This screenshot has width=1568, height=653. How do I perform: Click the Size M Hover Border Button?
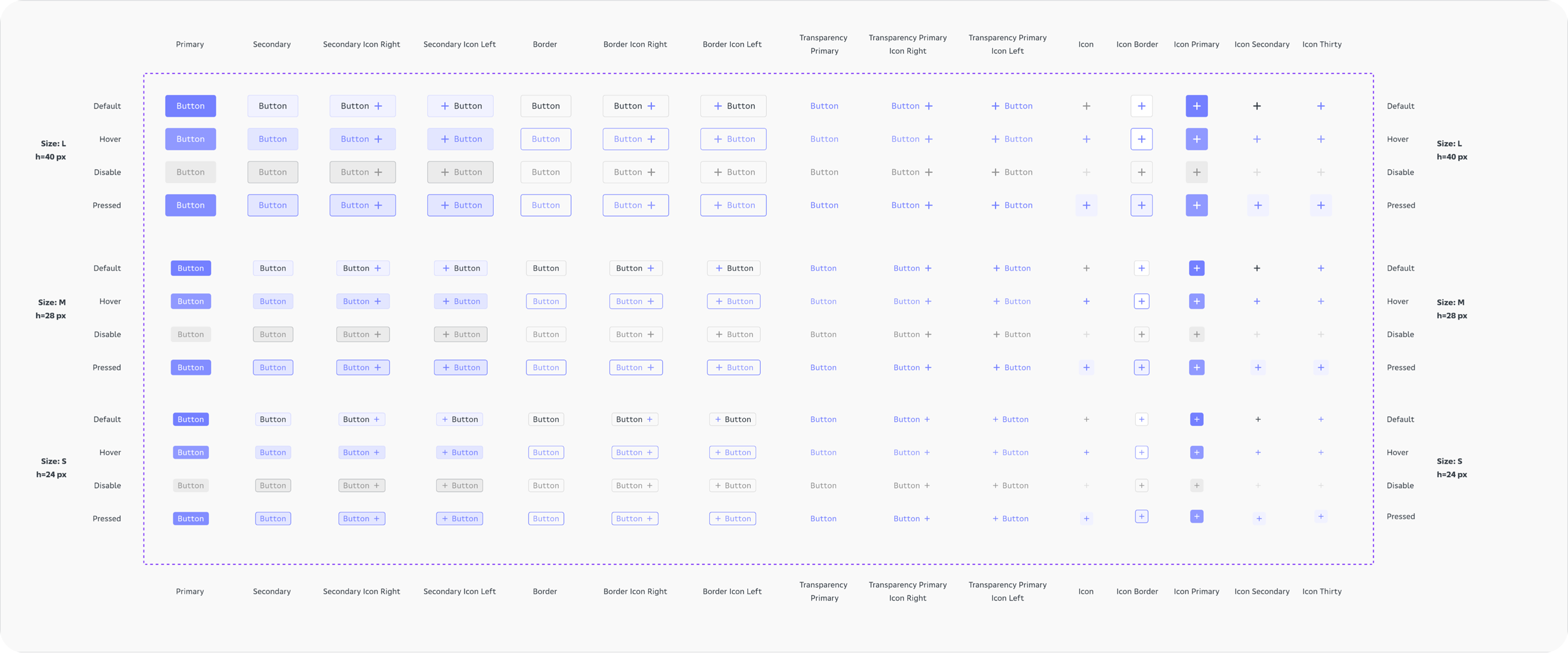(x=546, y=301)
